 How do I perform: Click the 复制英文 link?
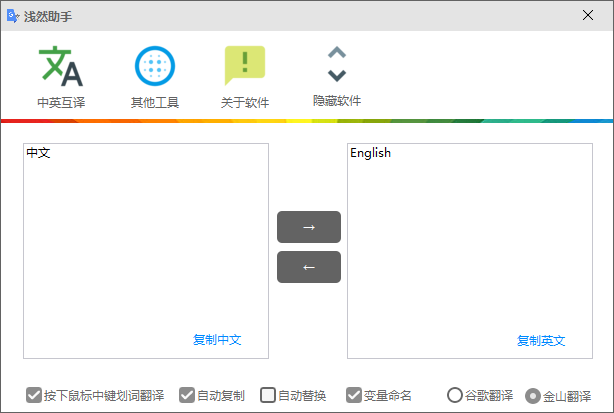(x=541, y=340)
